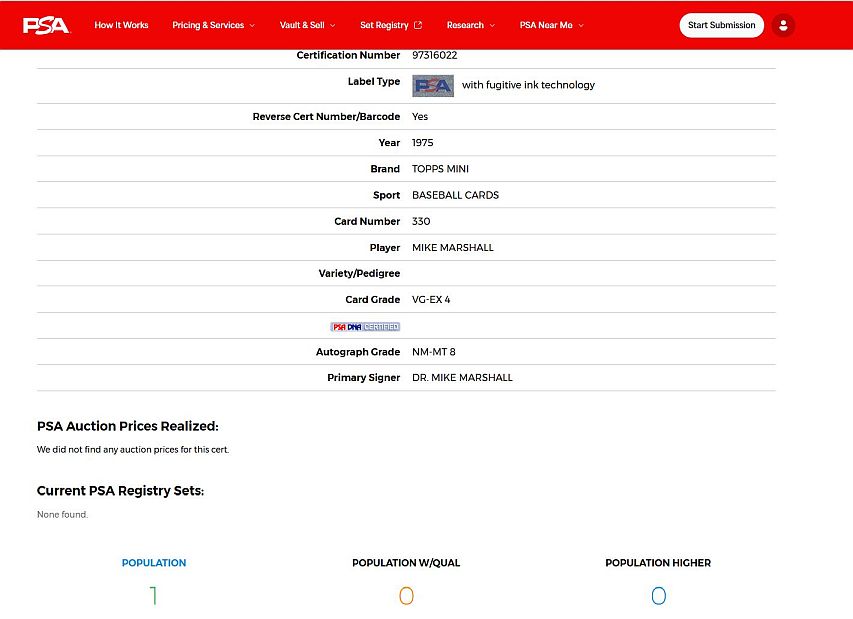Open the How It Works page
The height and width of the screenshot is (619, 853).
click(121, 25)
